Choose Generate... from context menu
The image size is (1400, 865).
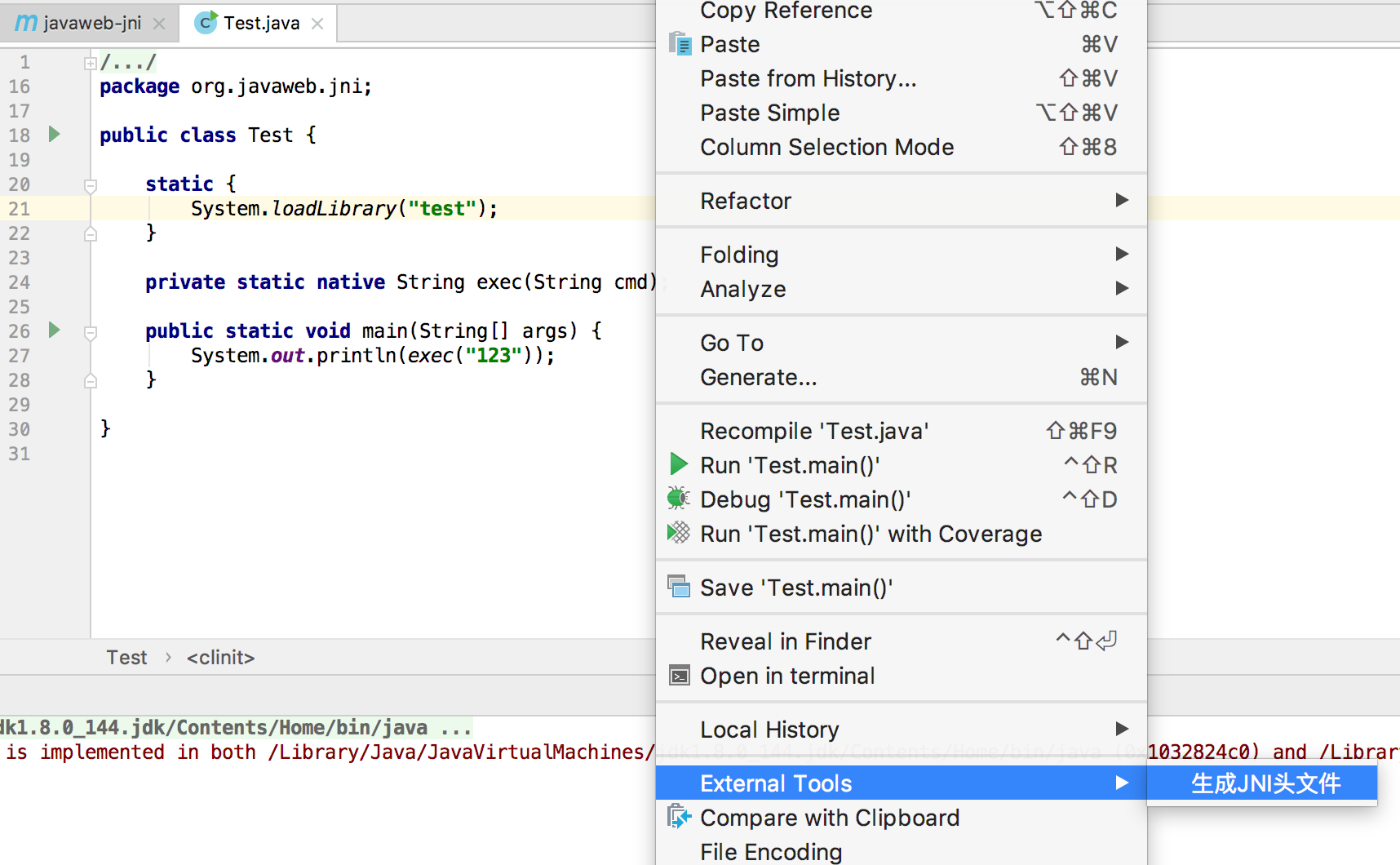901,377
